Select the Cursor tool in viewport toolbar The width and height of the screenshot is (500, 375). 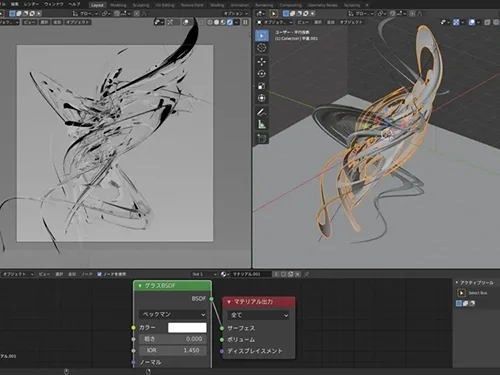[262, 48]
